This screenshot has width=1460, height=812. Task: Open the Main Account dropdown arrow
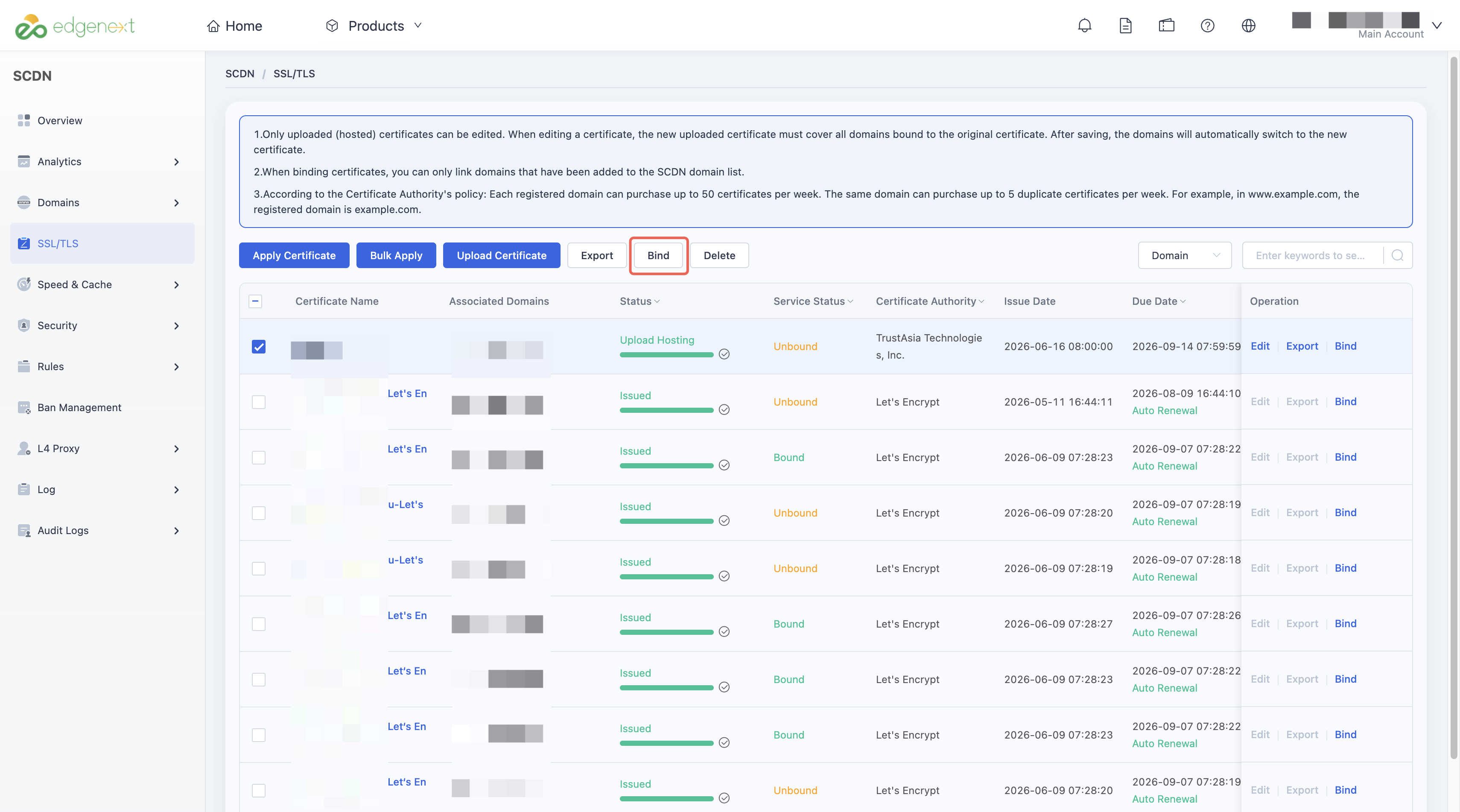point(1437,26)
